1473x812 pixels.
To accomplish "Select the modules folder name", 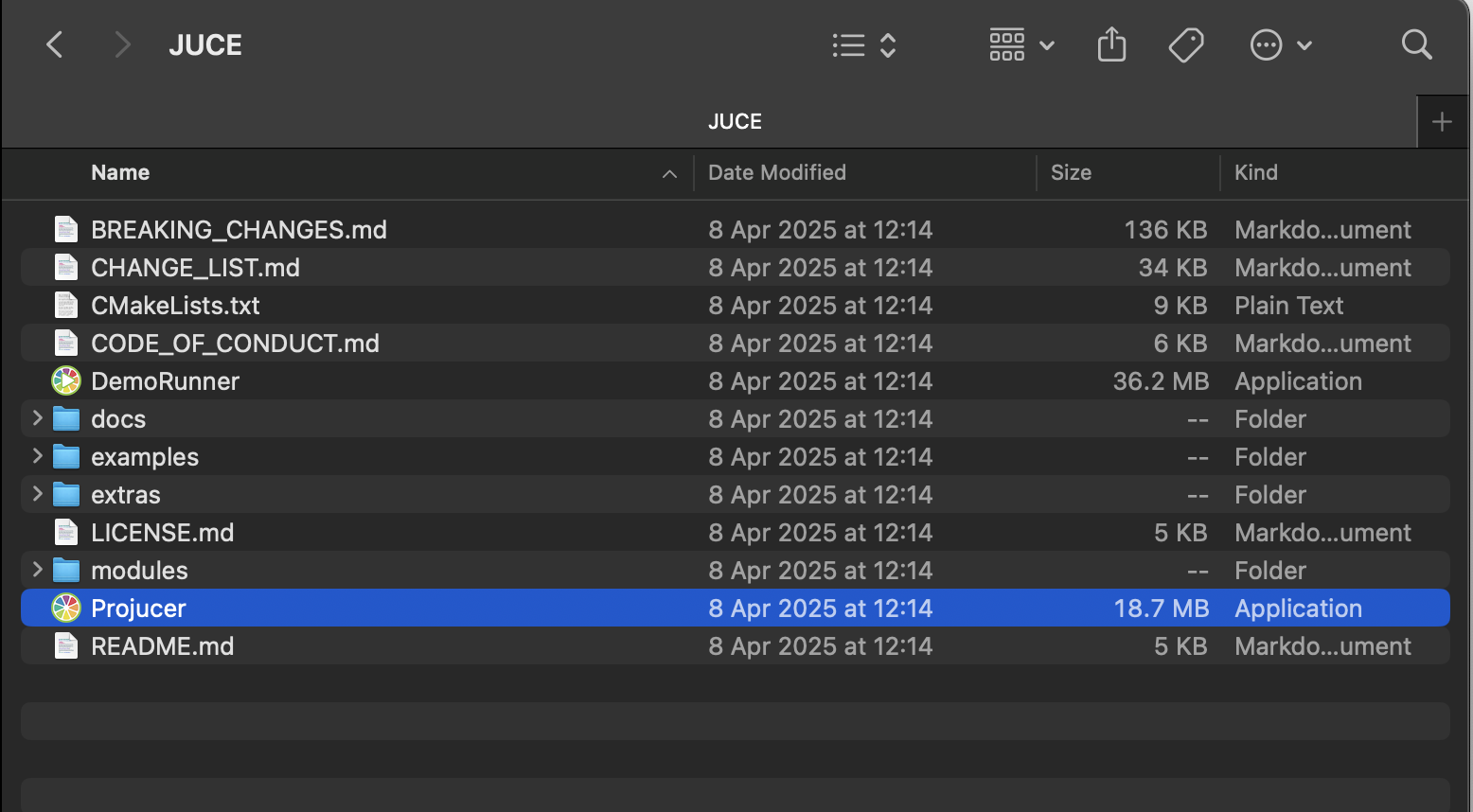I will pos(139,571).
